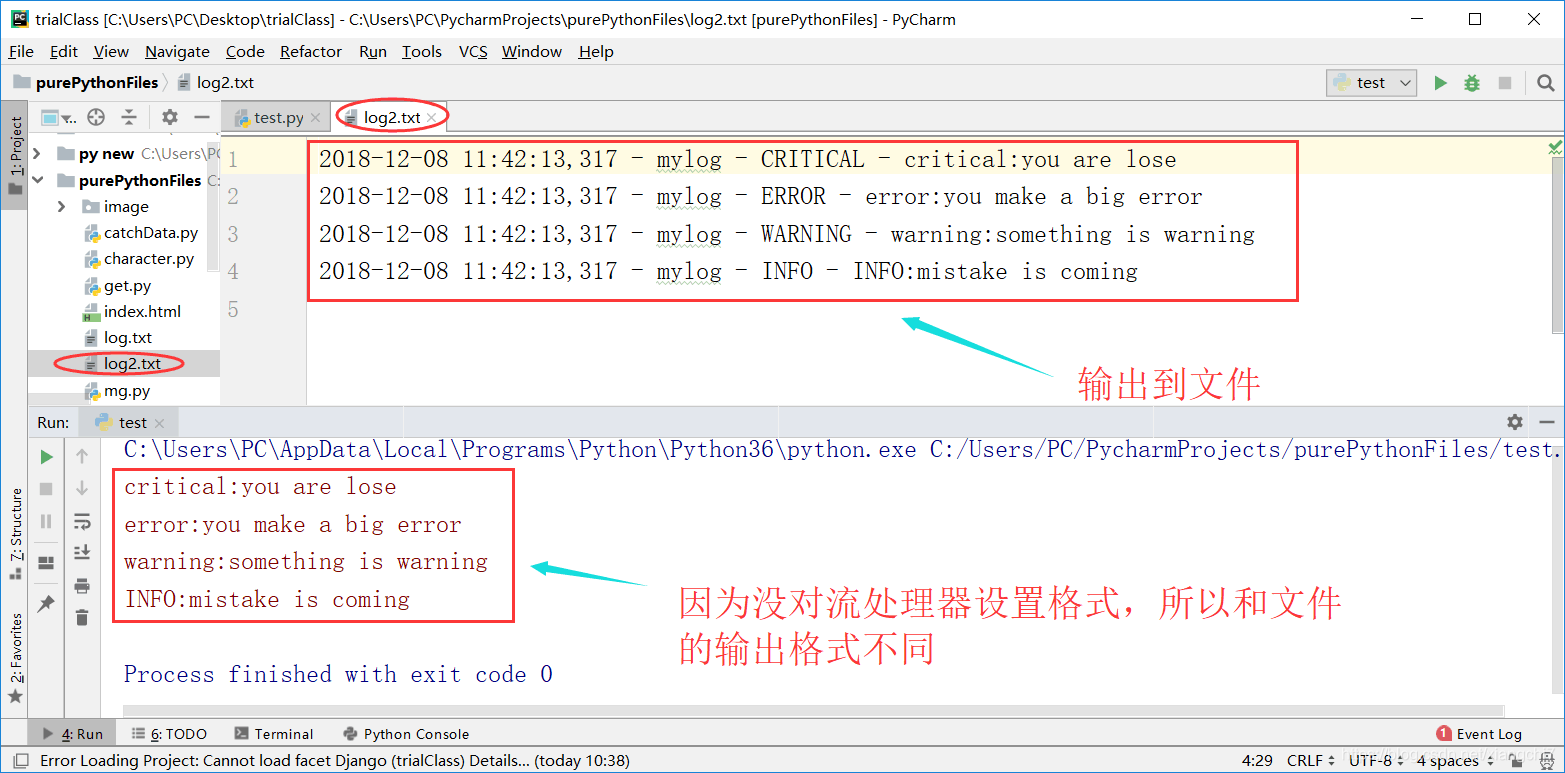Close the log2.txt editor tab
Screen dimensions: 1565x773
432,118
